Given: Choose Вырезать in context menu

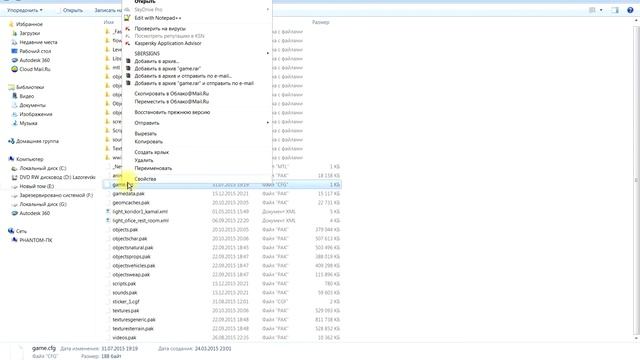Looking at the screenshot, I should tap(145, 134).
